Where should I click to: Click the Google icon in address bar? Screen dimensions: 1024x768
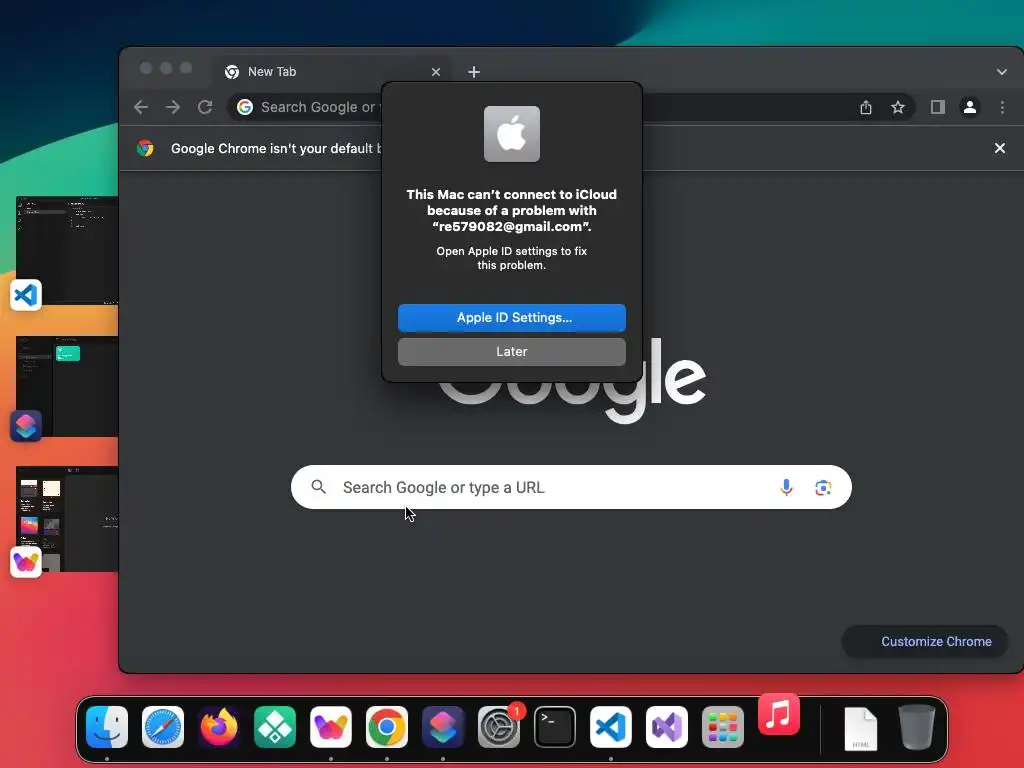pos(245,107)
